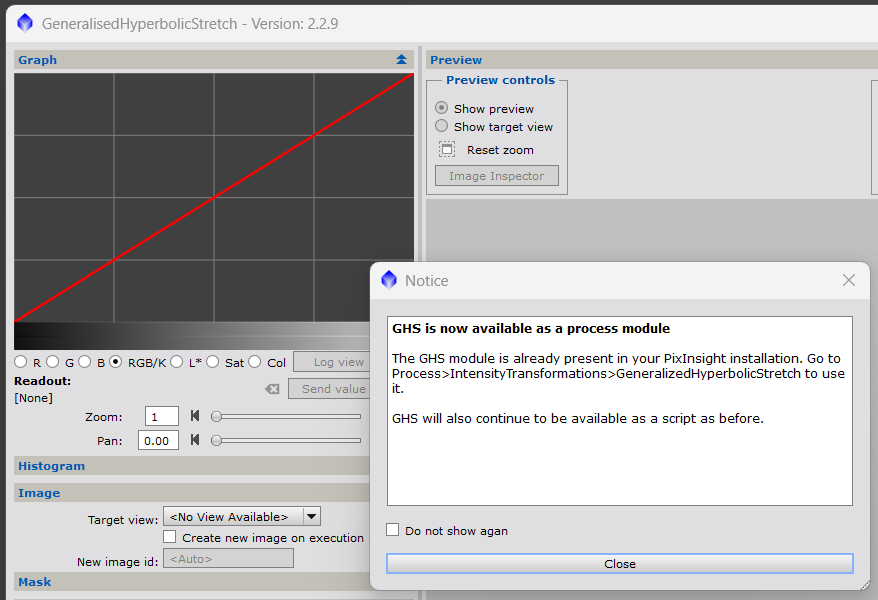Click the Zoom value input field
The image size is (878, 600).
(x=162, y=416)
